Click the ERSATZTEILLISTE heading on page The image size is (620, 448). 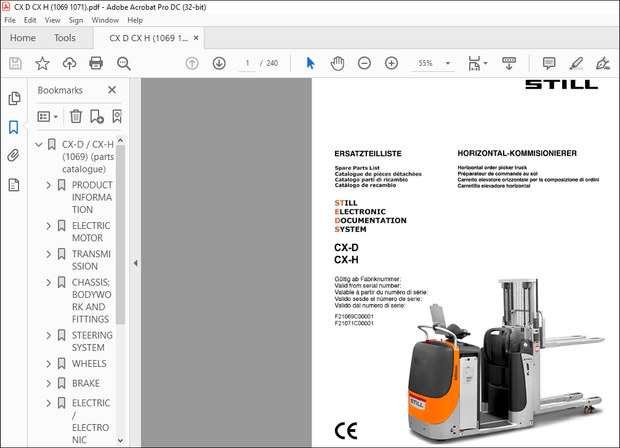pos(368,154)
